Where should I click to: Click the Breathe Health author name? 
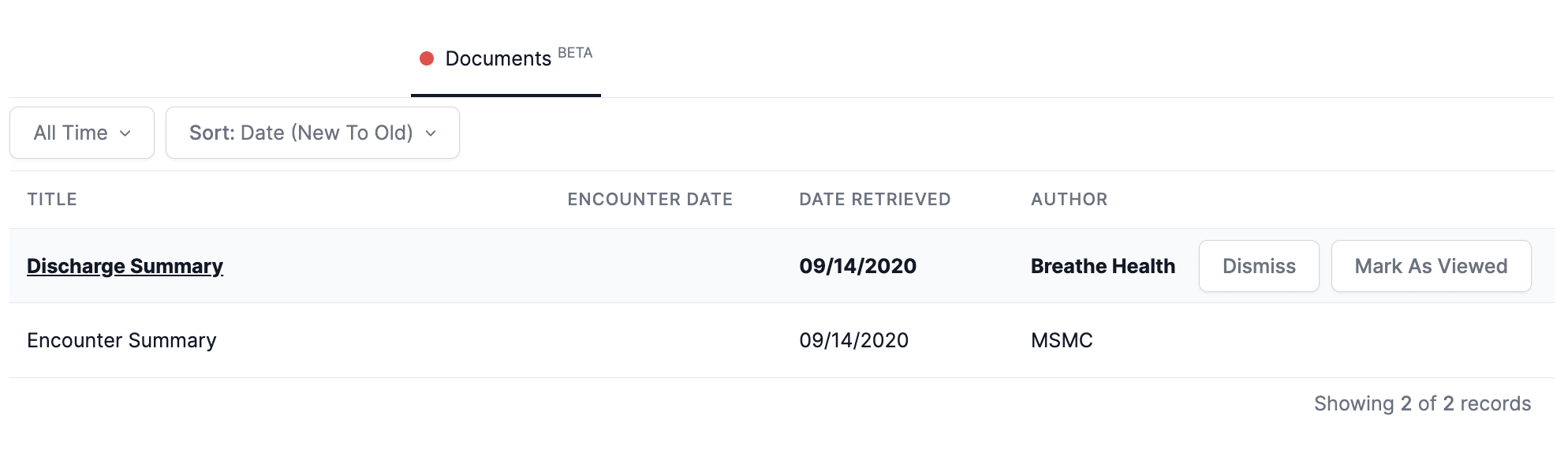click(1103, 266)
